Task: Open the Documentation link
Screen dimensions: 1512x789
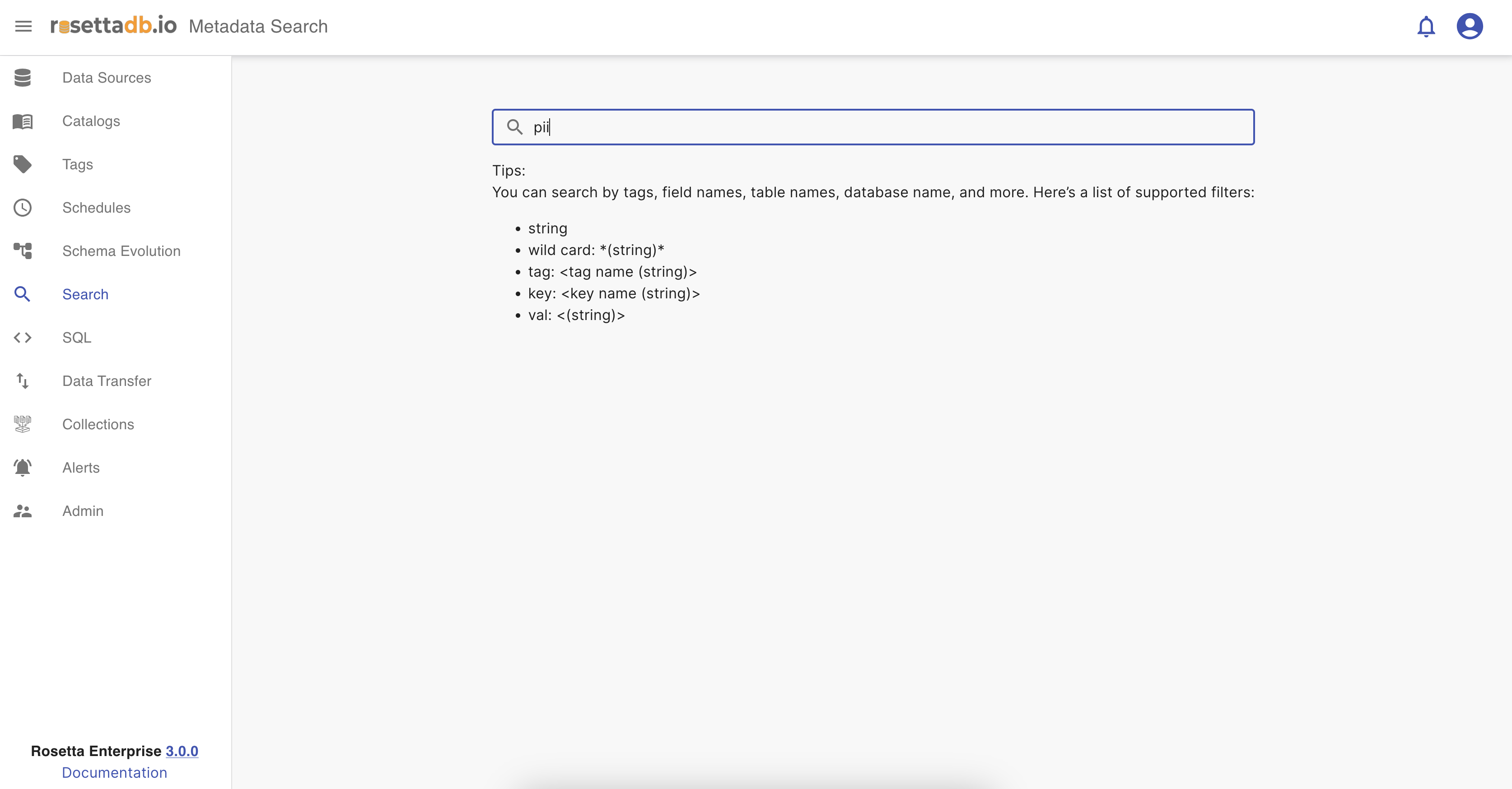Action: 114,773
